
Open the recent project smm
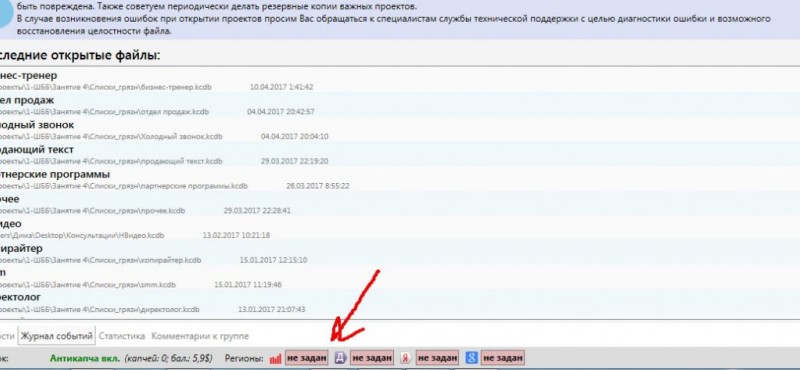coord(3,273)
